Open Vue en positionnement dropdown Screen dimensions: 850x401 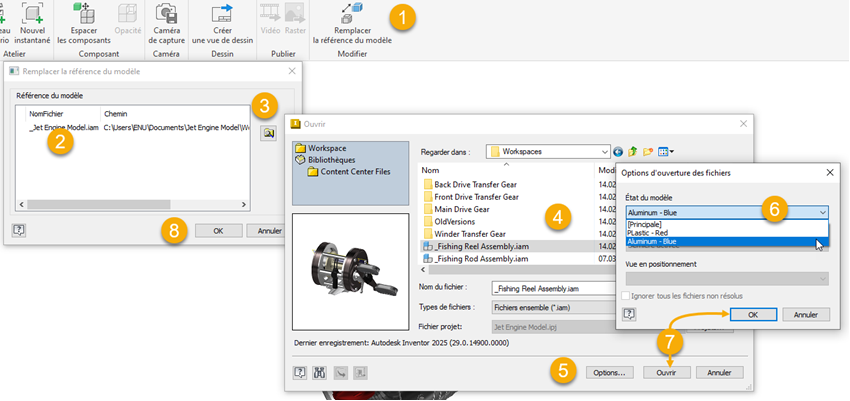[x=727, y=279]
